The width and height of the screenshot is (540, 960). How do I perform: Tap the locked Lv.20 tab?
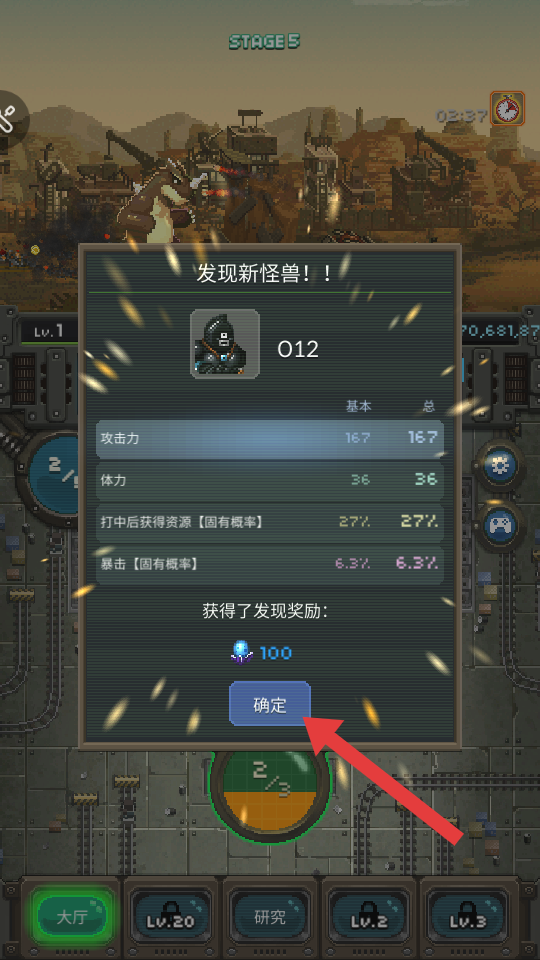coord(171,917)
